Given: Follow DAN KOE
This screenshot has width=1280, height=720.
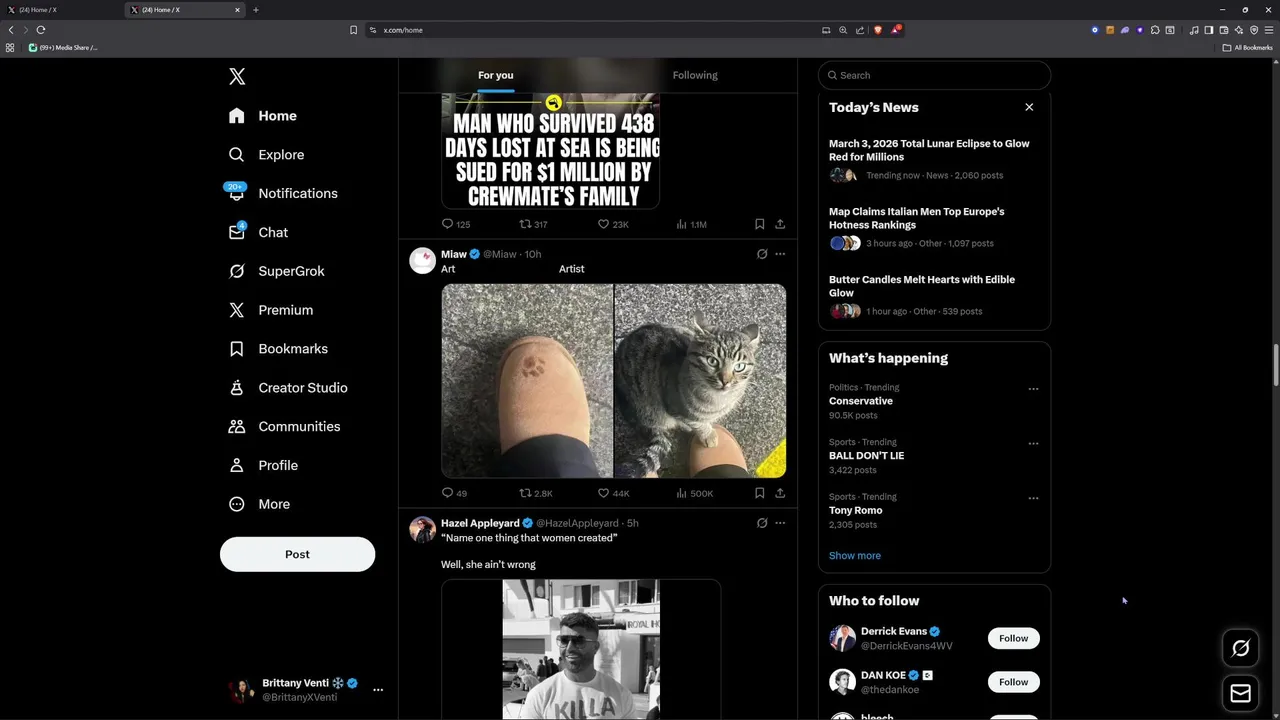Looking at the screenshot, I should point(1013,682).
